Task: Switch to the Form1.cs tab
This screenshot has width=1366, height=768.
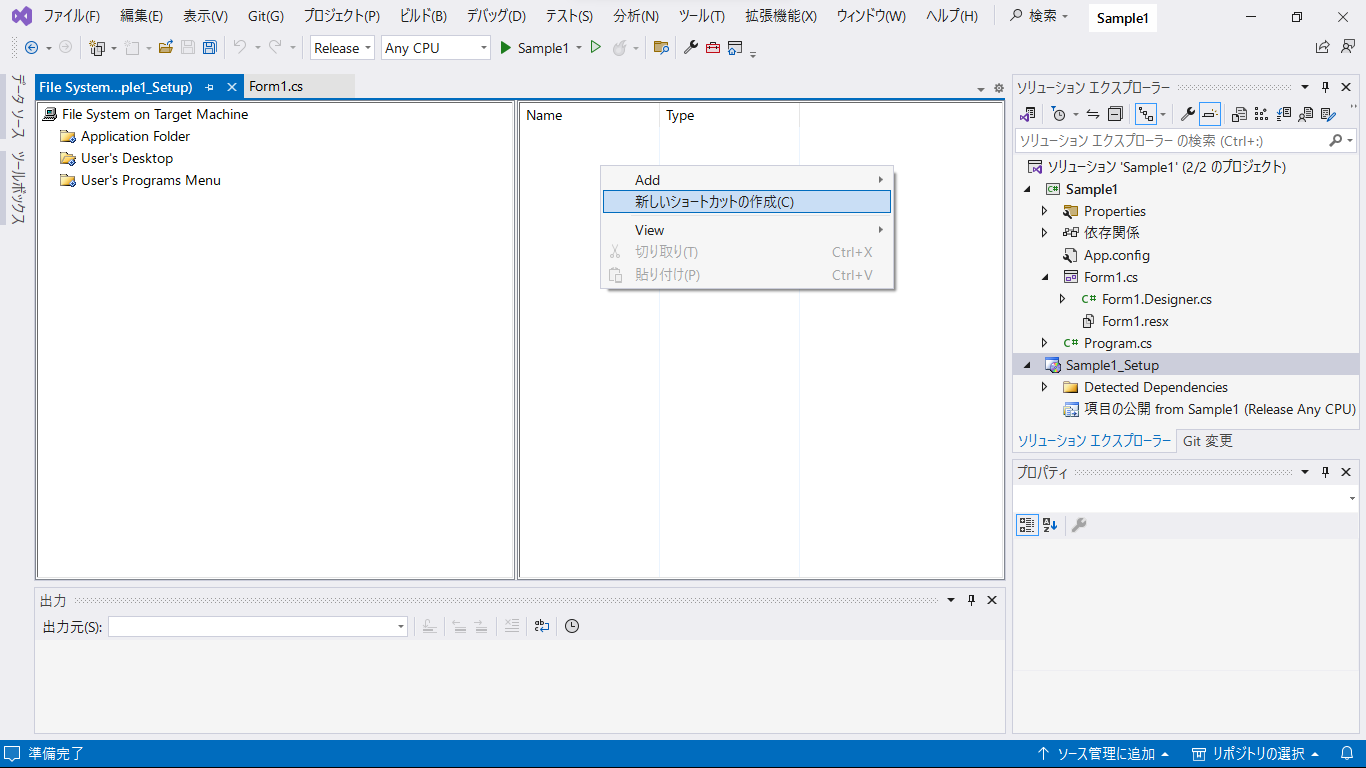Action: click(276, 87)
